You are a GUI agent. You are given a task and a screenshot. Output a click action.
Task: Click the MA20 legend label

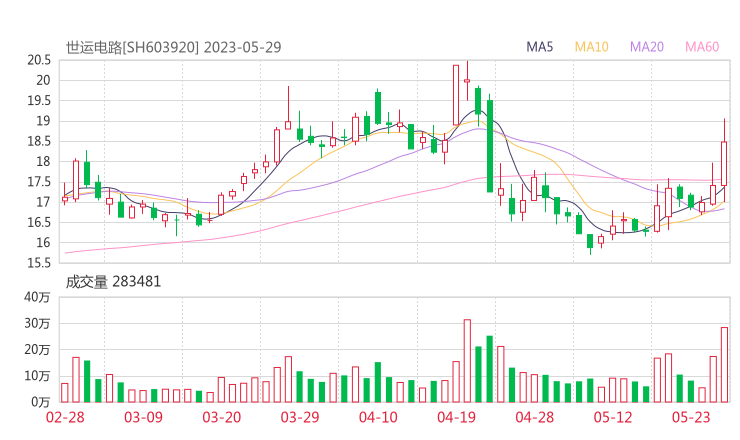tap(647, 47)
